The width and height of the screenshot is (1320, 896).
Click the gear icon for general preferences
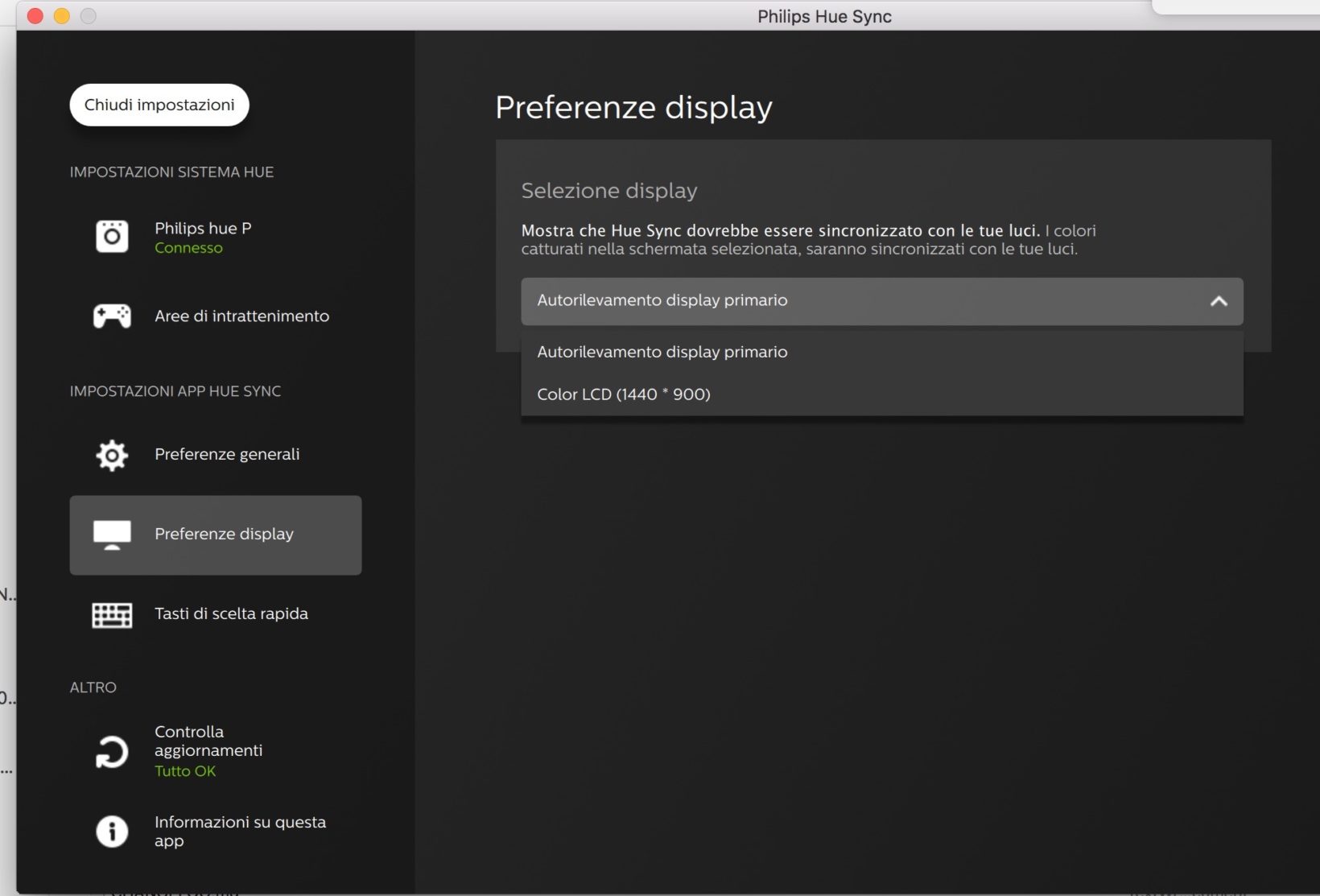click(112, 455)
